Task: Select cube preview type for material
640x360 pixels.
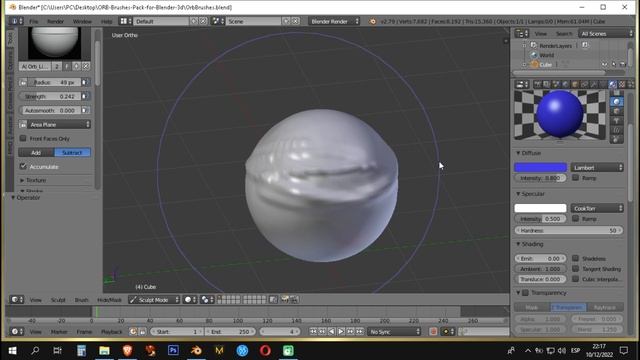Action: pyautogui.click(x=617, y=111)
